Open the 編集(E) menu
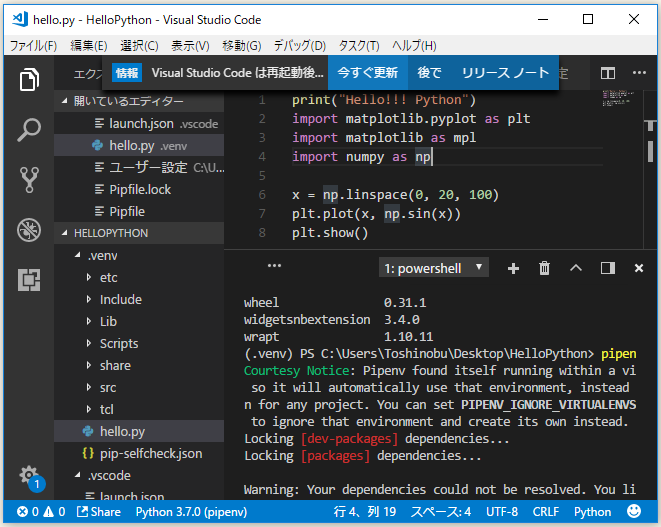This screenshot has height=527, width=661. [x=89, y=45]
